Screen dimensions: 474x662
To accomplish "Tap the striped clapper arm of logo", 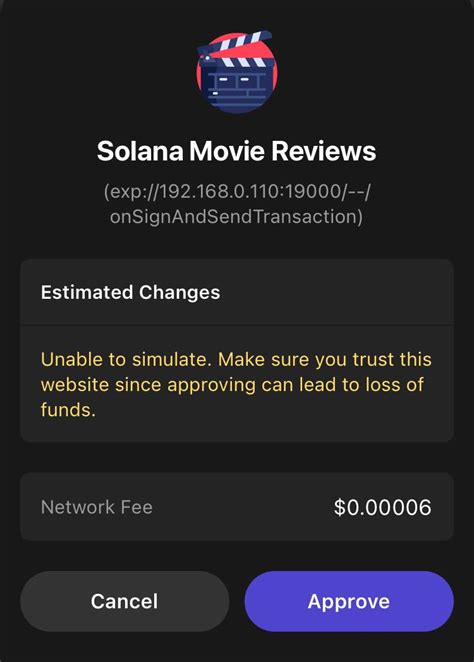I will pos(236,44).
